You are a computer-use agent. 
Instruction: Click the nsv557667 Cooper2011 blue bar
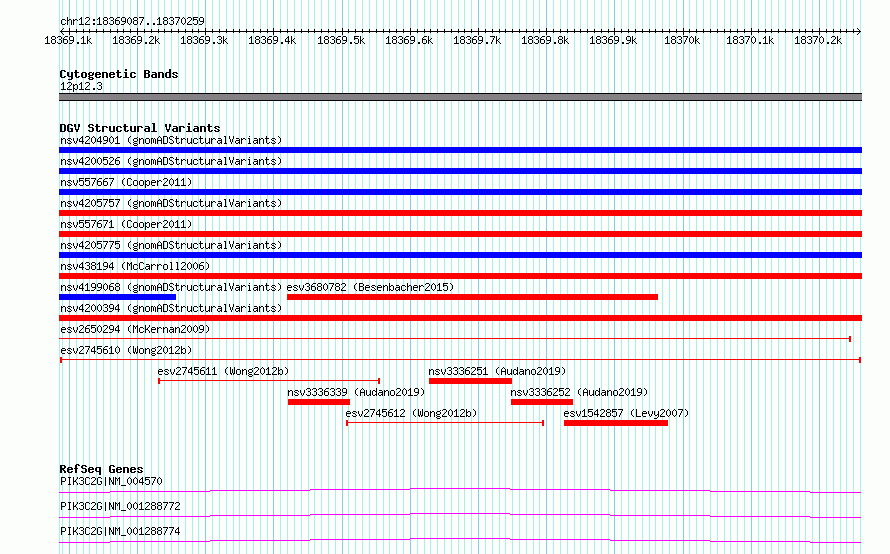(x=460, y=192)
